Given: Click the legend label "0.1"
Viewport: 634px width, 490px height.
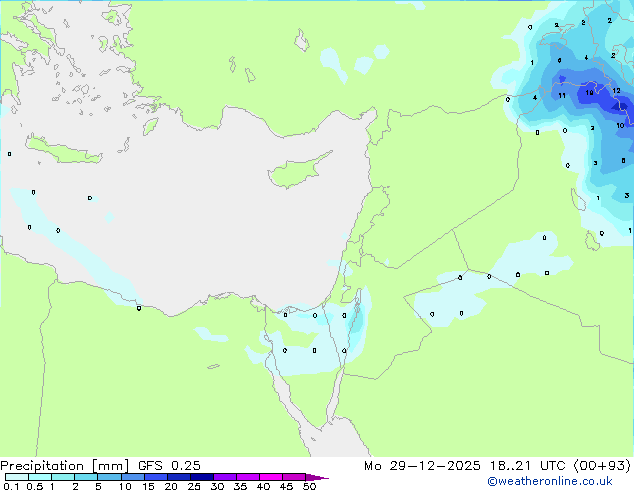Looking at the screenshot, I should tap(11, 486).
